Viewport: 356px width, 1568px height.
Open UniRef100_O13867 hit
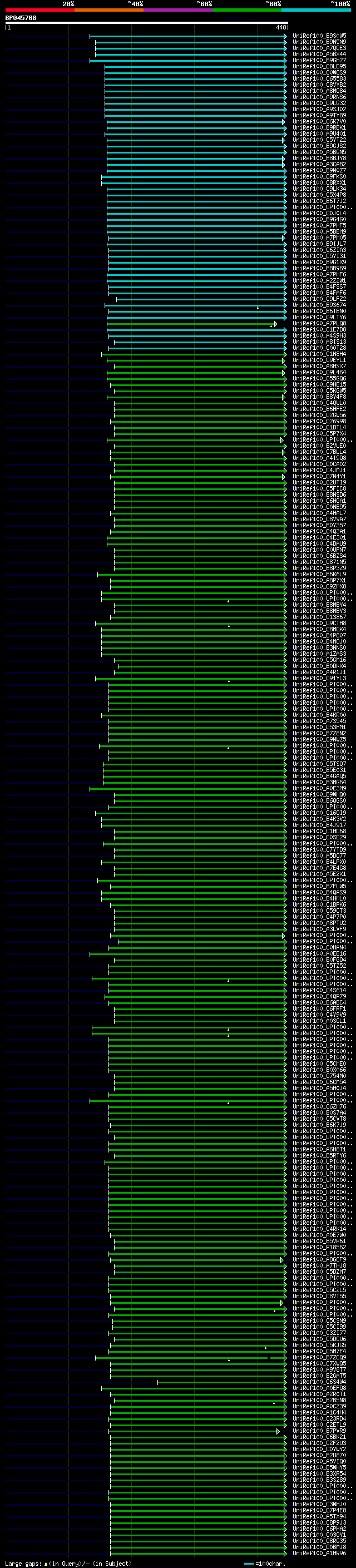coord(319,617)
